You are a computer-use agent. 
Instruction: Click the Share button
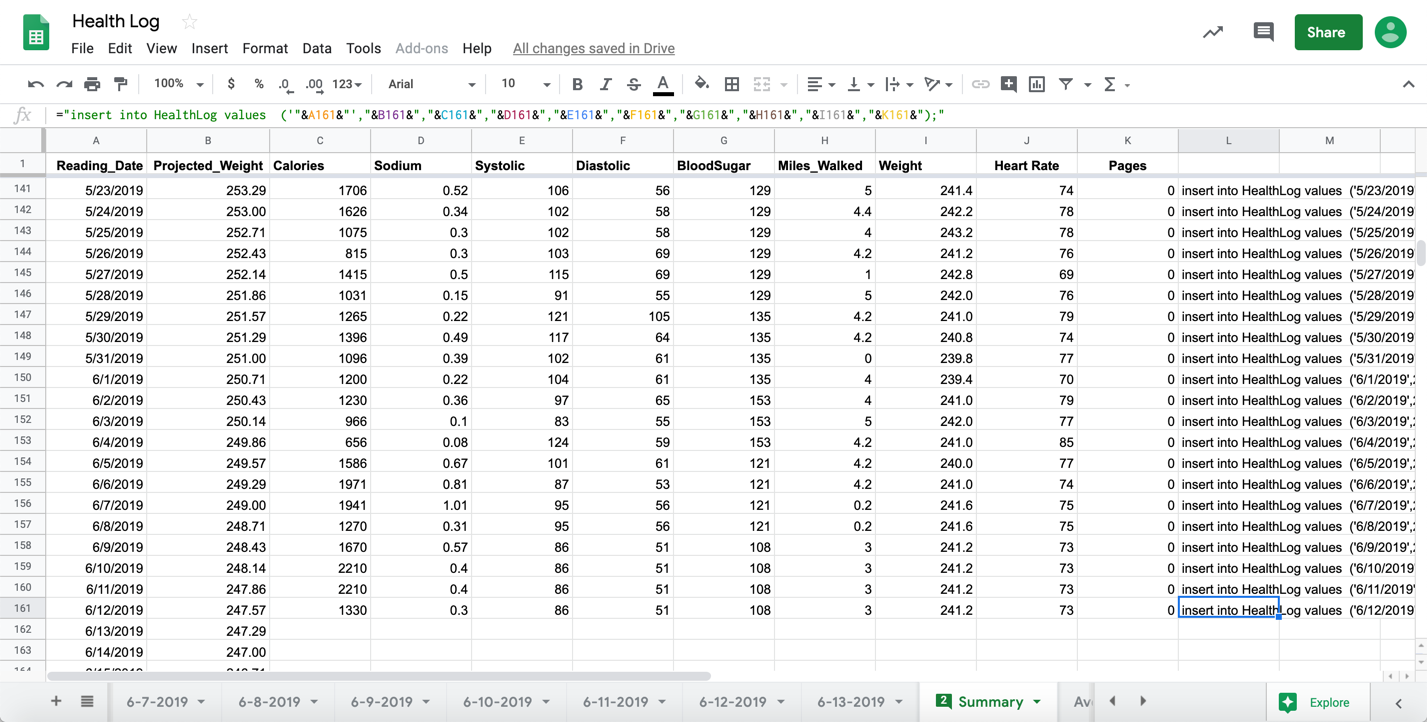1328,32
